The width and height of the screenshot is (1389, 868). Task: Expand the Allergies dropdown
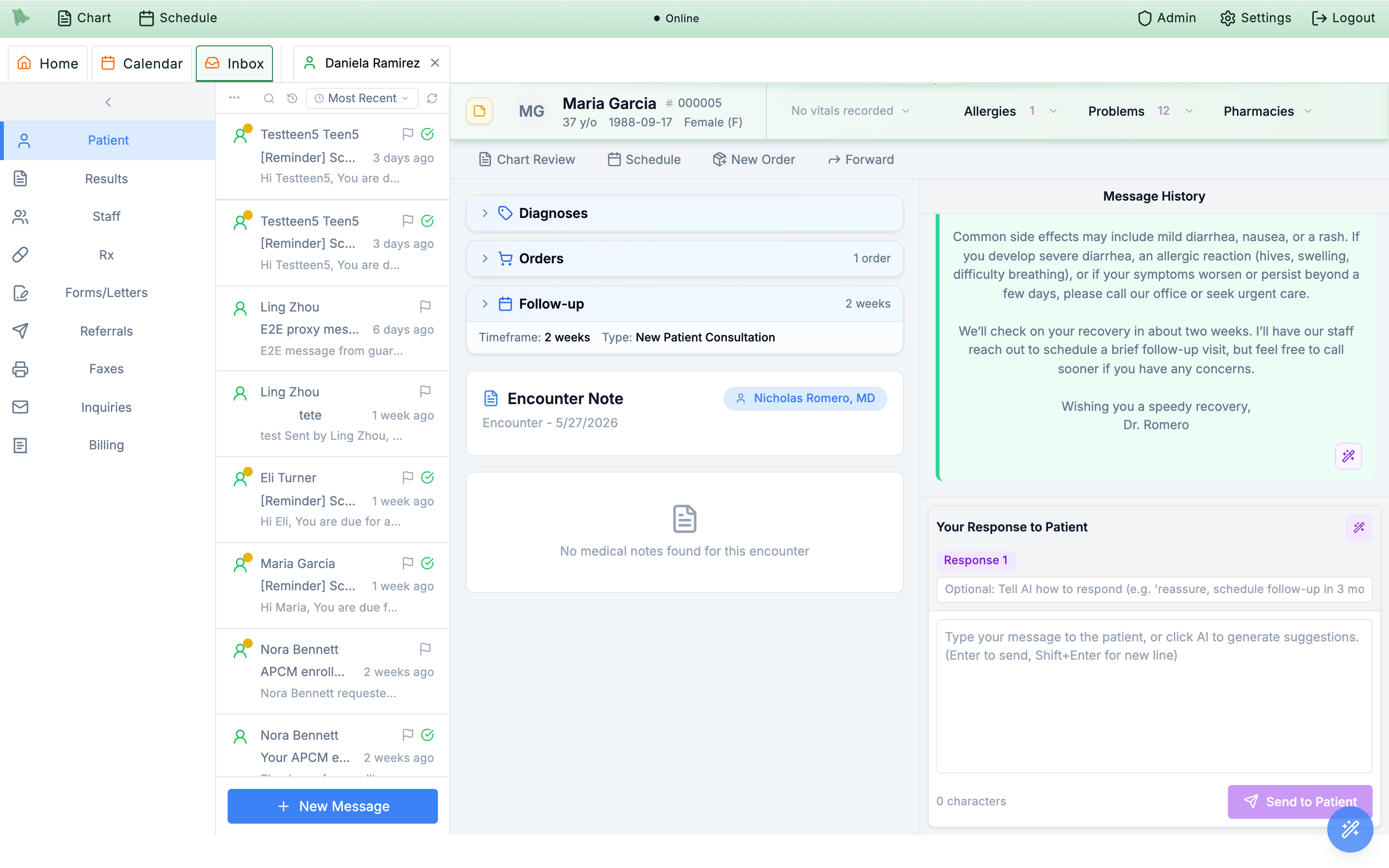point(1010,111)
